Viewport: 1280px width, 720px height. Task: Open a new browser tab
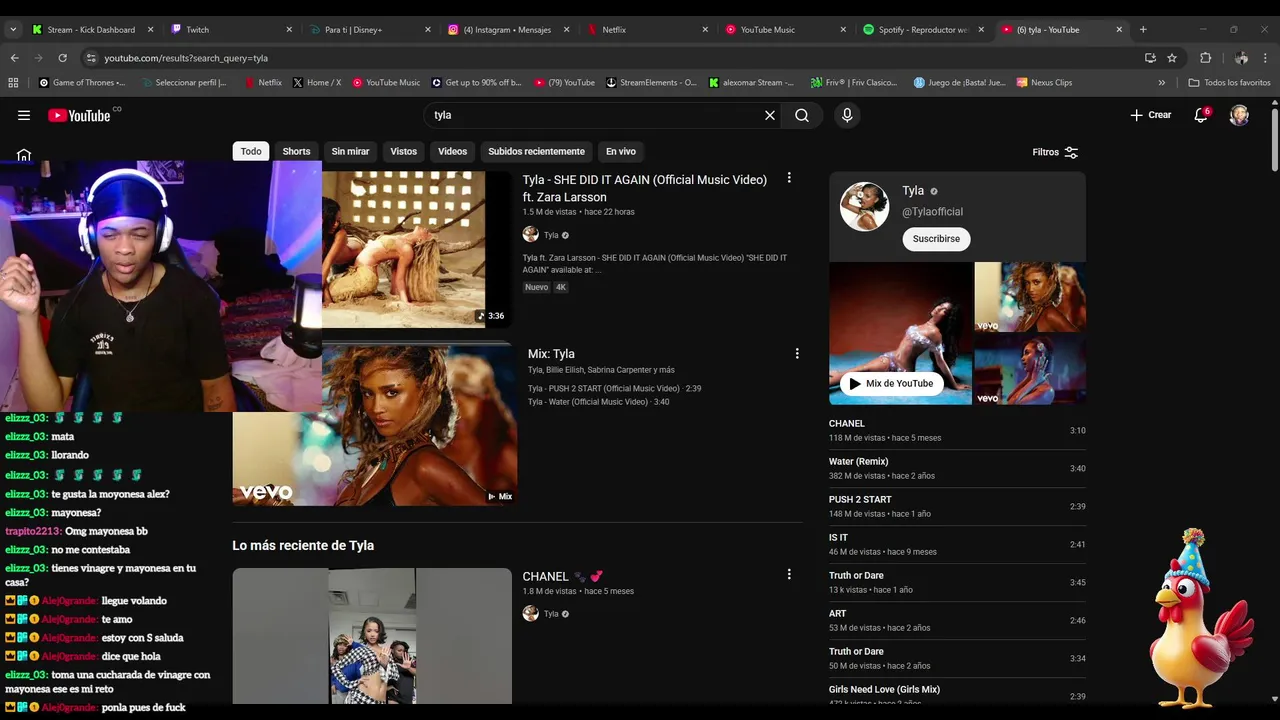[x=1143, y=29]
